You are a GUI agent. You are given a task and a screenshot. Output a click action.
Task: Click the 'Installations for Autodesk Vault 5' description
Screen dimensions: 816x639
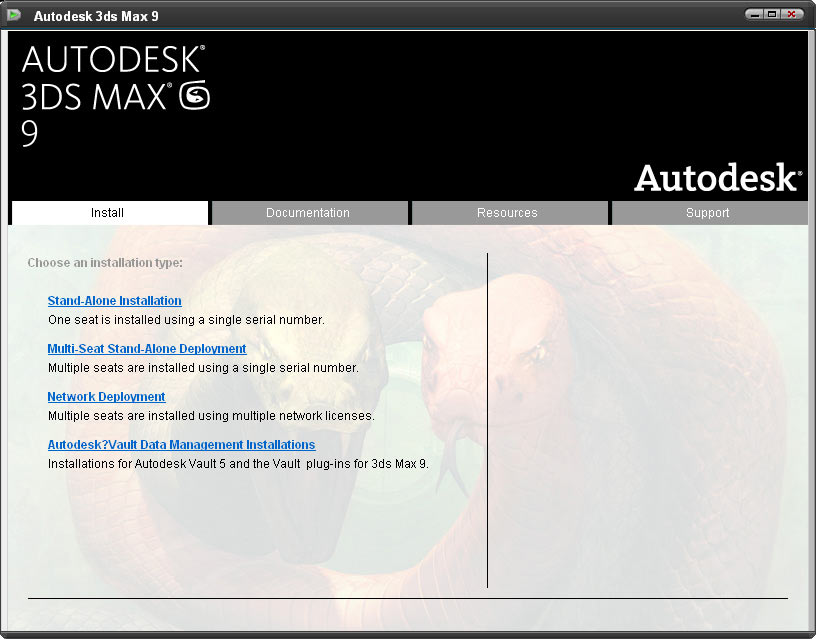click(238, 464)
